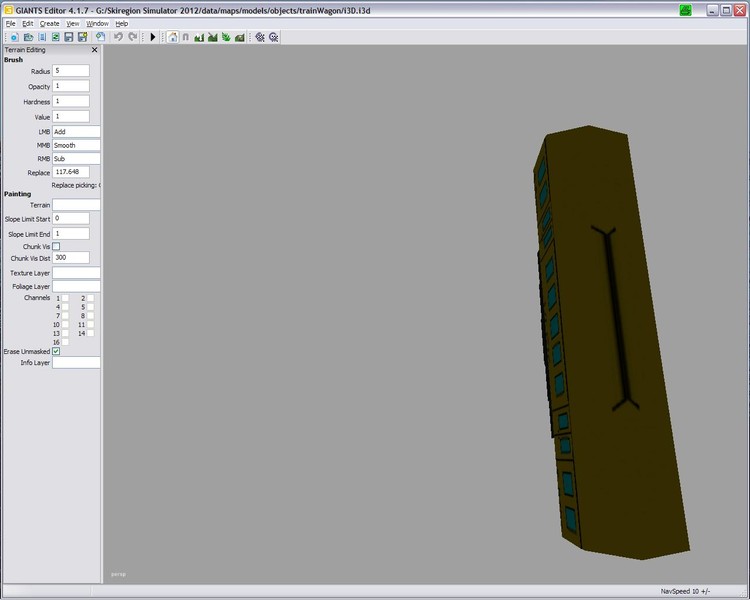Viewport: 750px width, 600px height.
Task: Click the Slope Limit End field
Action: point(71,234)
